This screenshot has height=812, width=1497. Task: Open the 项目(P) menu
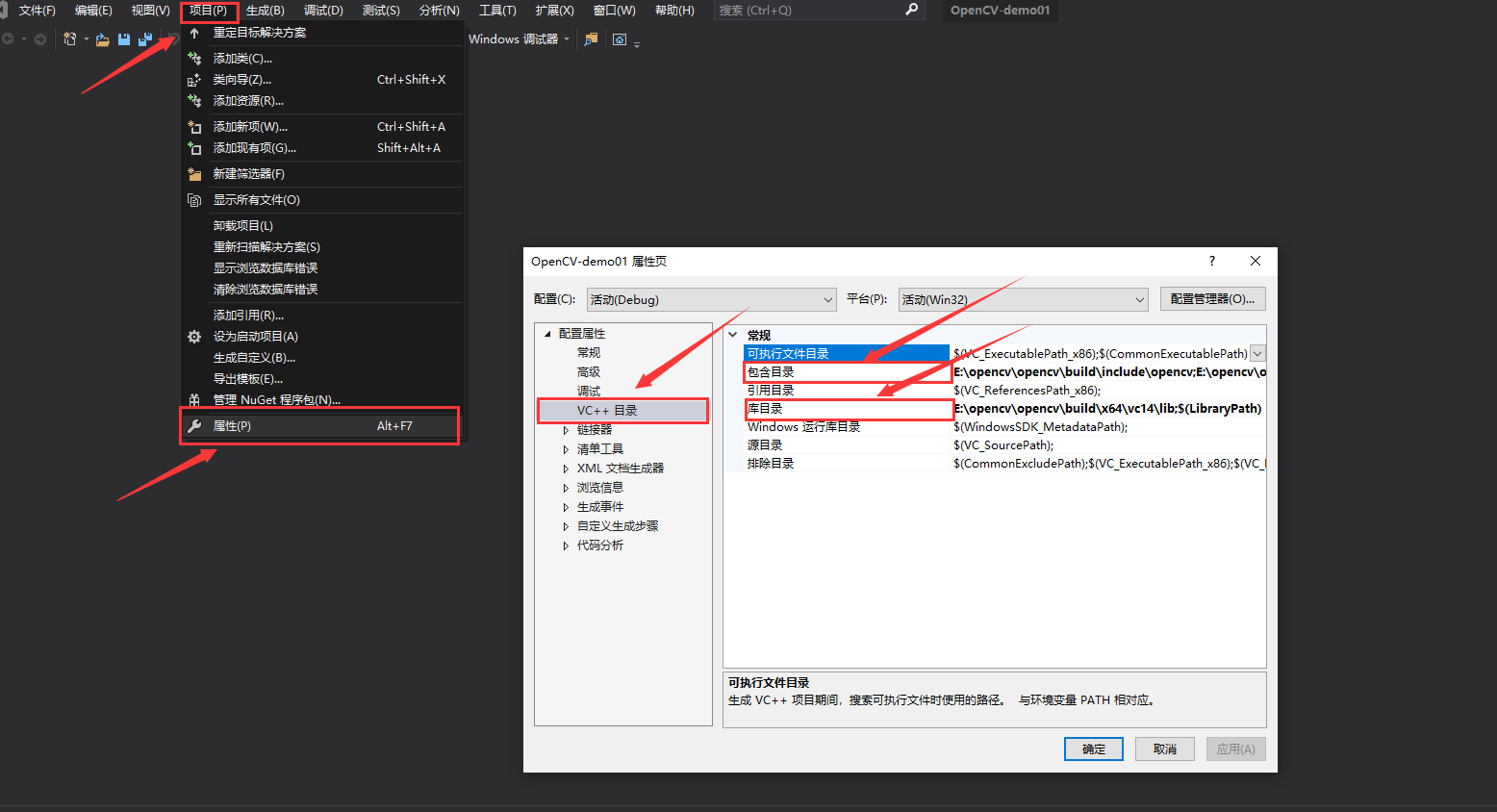[x=208, y=11]
